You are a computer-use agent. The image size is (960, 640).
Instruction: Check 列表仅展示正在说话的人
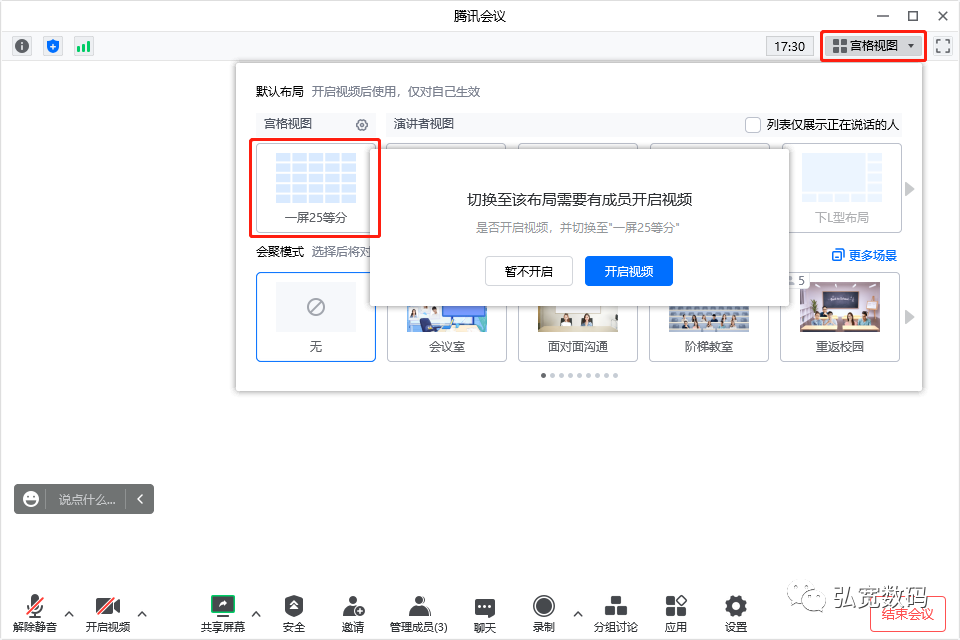coord(751,124)
